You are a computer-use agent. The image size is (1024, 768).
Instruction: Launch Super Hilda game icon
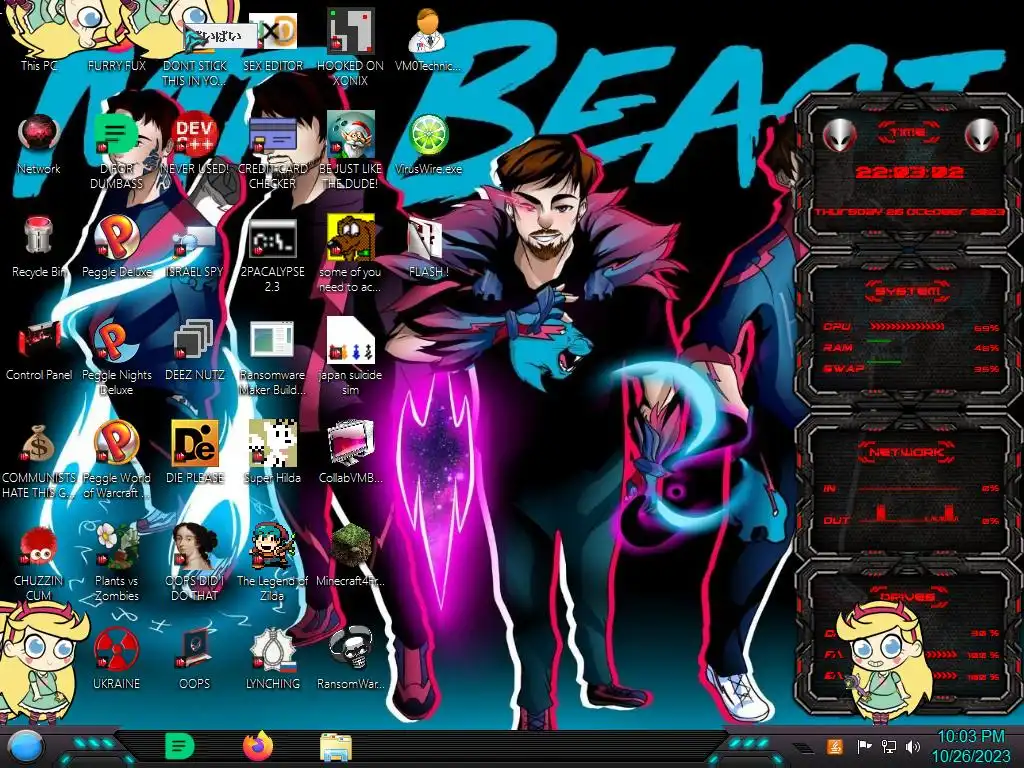(272, 453)
